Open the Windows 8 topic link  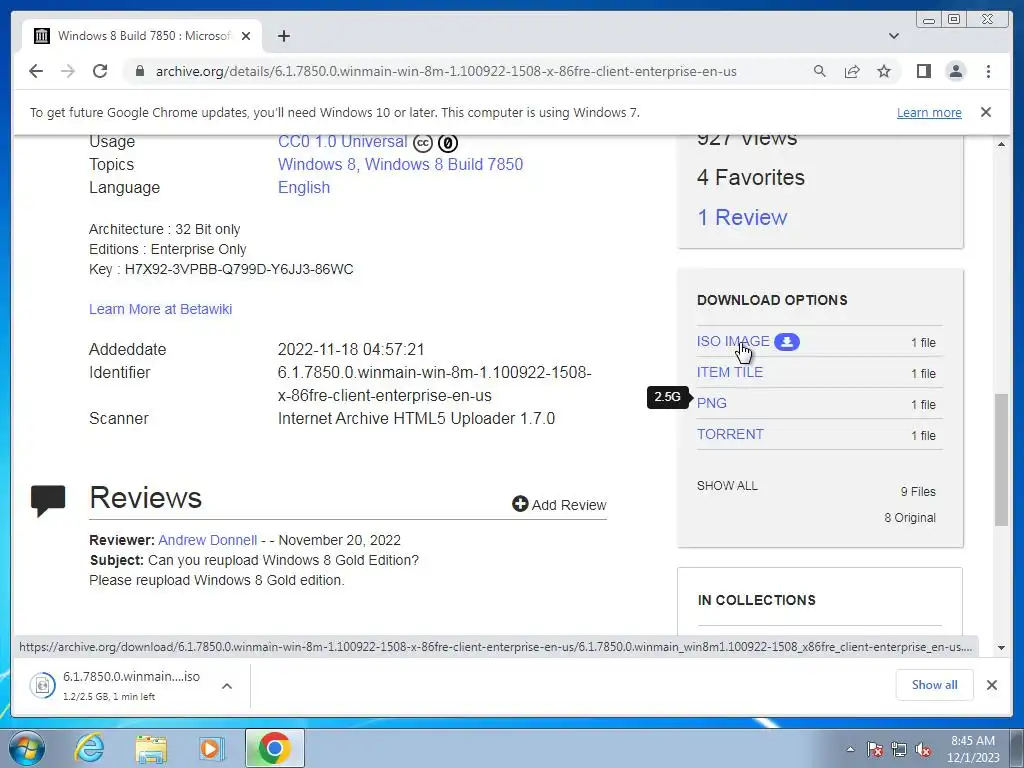tap(316, 165)
